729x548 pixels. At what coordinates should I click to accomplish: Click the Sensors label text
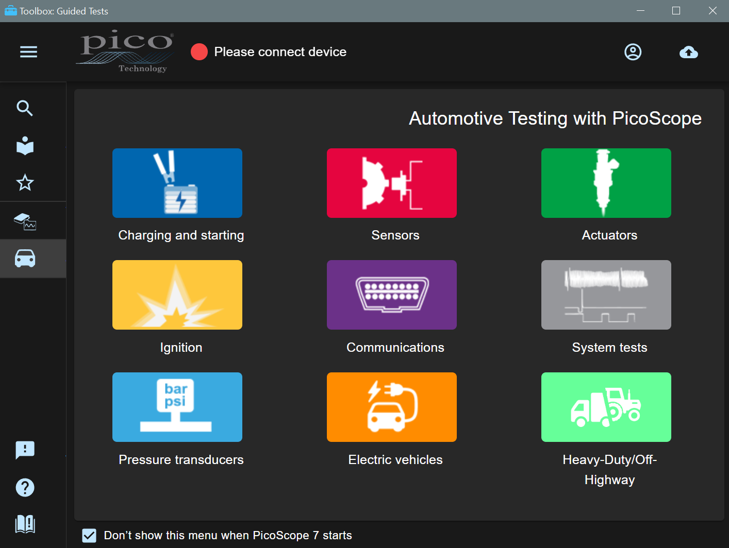pyautogui.click(x=395, y=235)
